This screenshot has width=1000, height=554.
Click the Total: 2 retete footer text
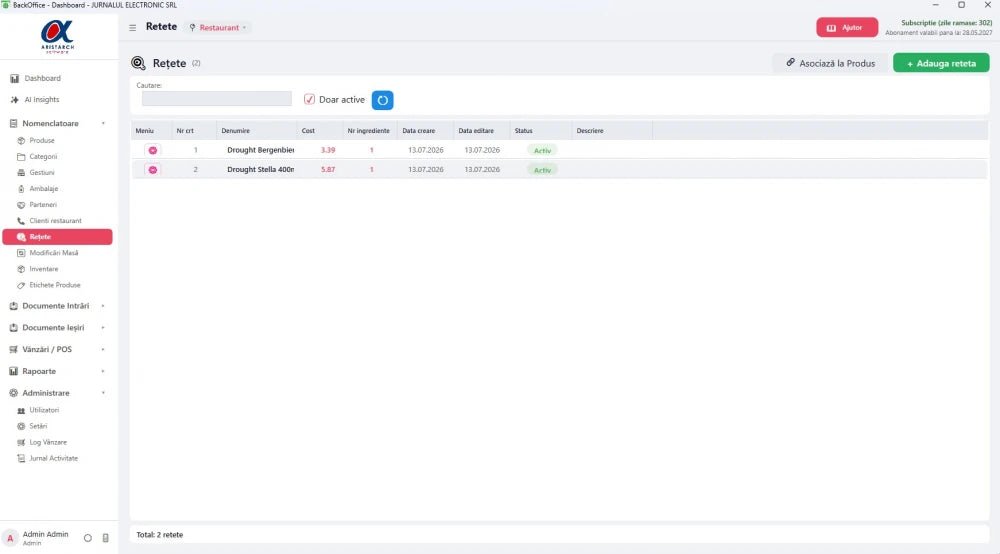click(x=159, y=535)
